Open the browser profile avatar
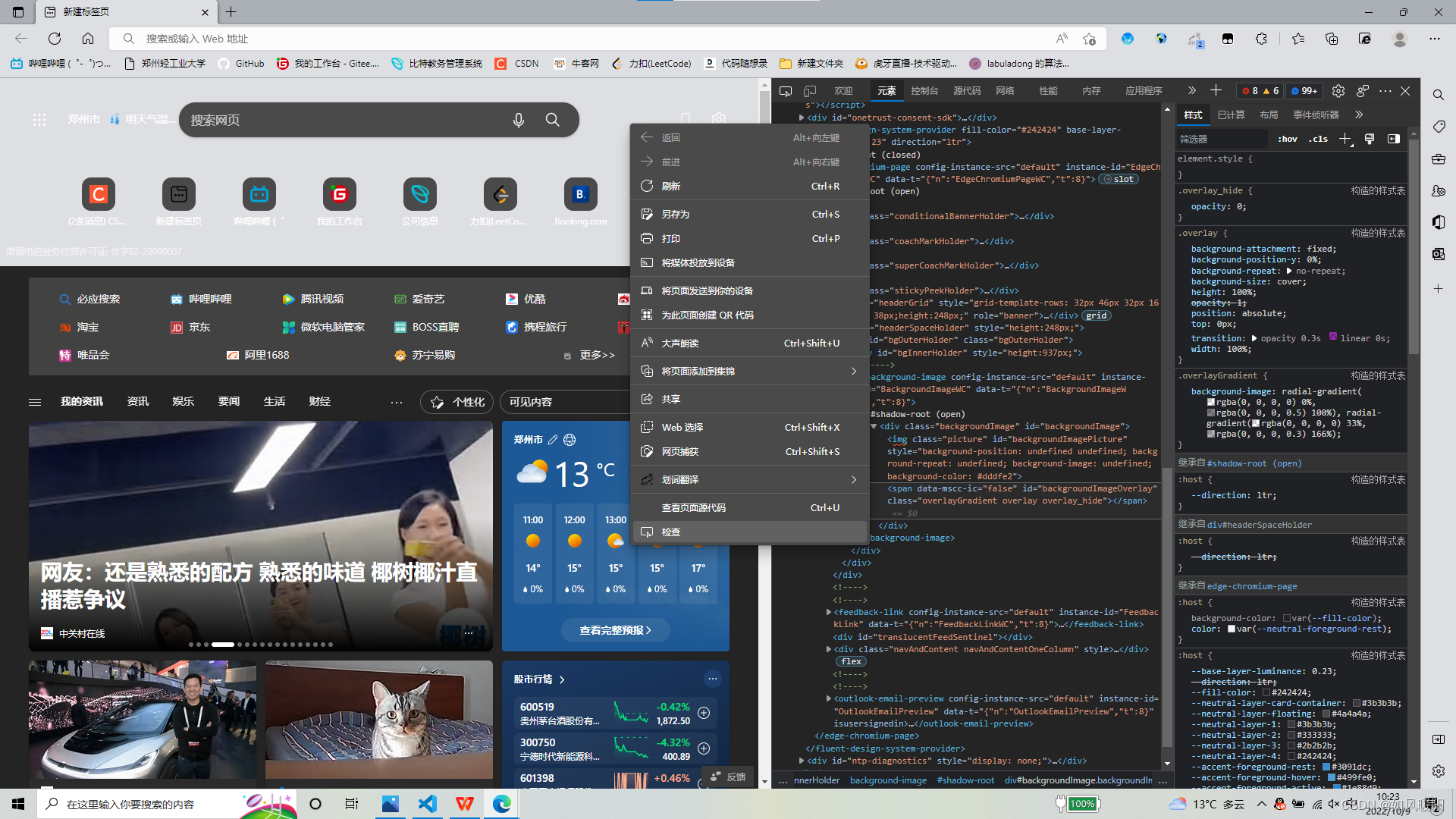Screen dimensions: 1456x819 pos(1400,39)
